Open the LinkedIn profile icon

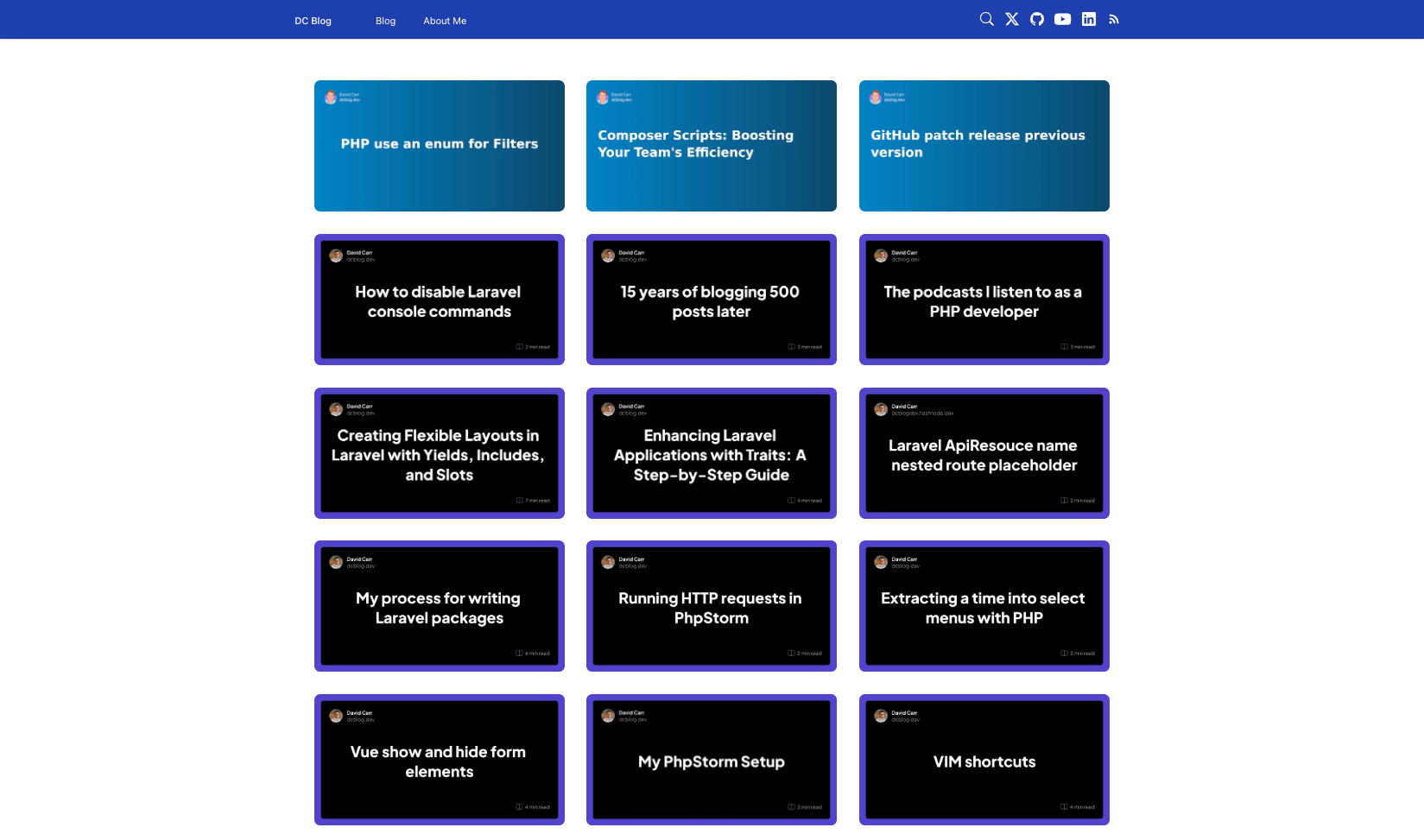pyautogui.click(x=1089, y=19)
